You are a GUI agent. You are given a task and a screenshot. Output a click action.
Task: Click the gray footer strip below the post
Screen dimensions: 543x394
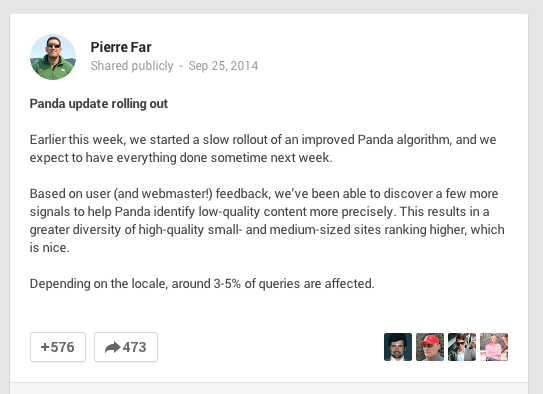tap(269, 388)
